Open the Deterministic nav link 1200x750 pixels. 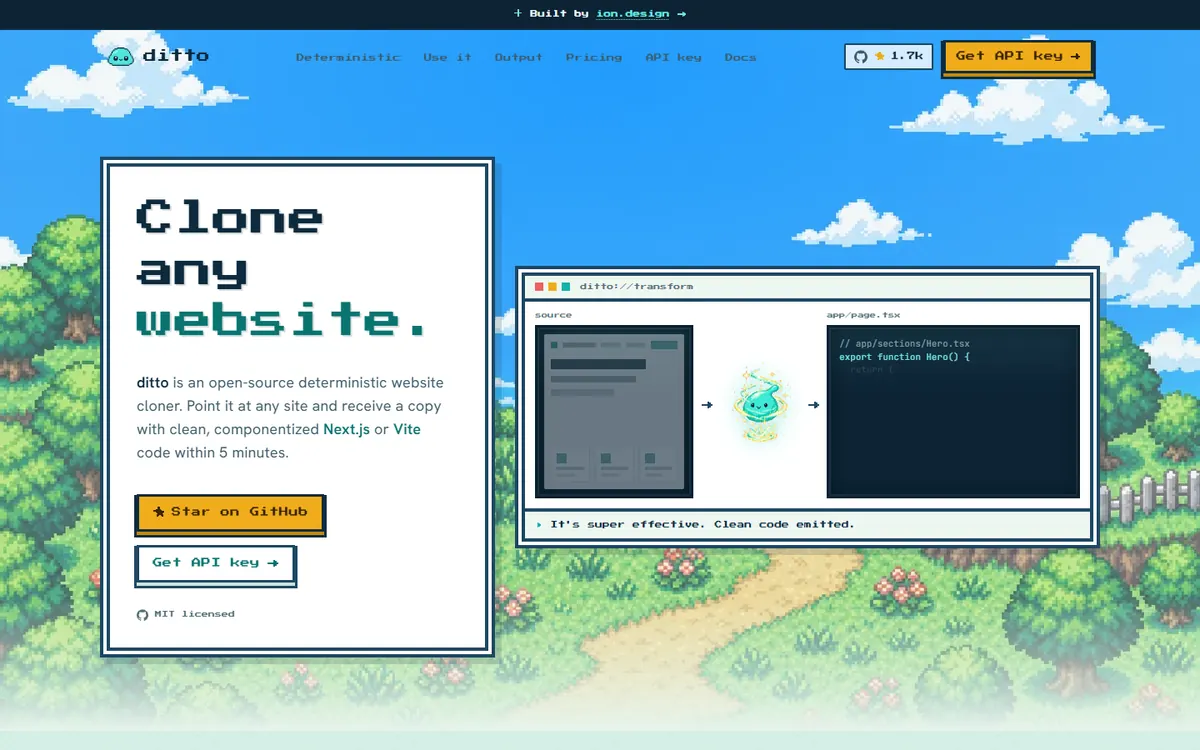(348, 57)
